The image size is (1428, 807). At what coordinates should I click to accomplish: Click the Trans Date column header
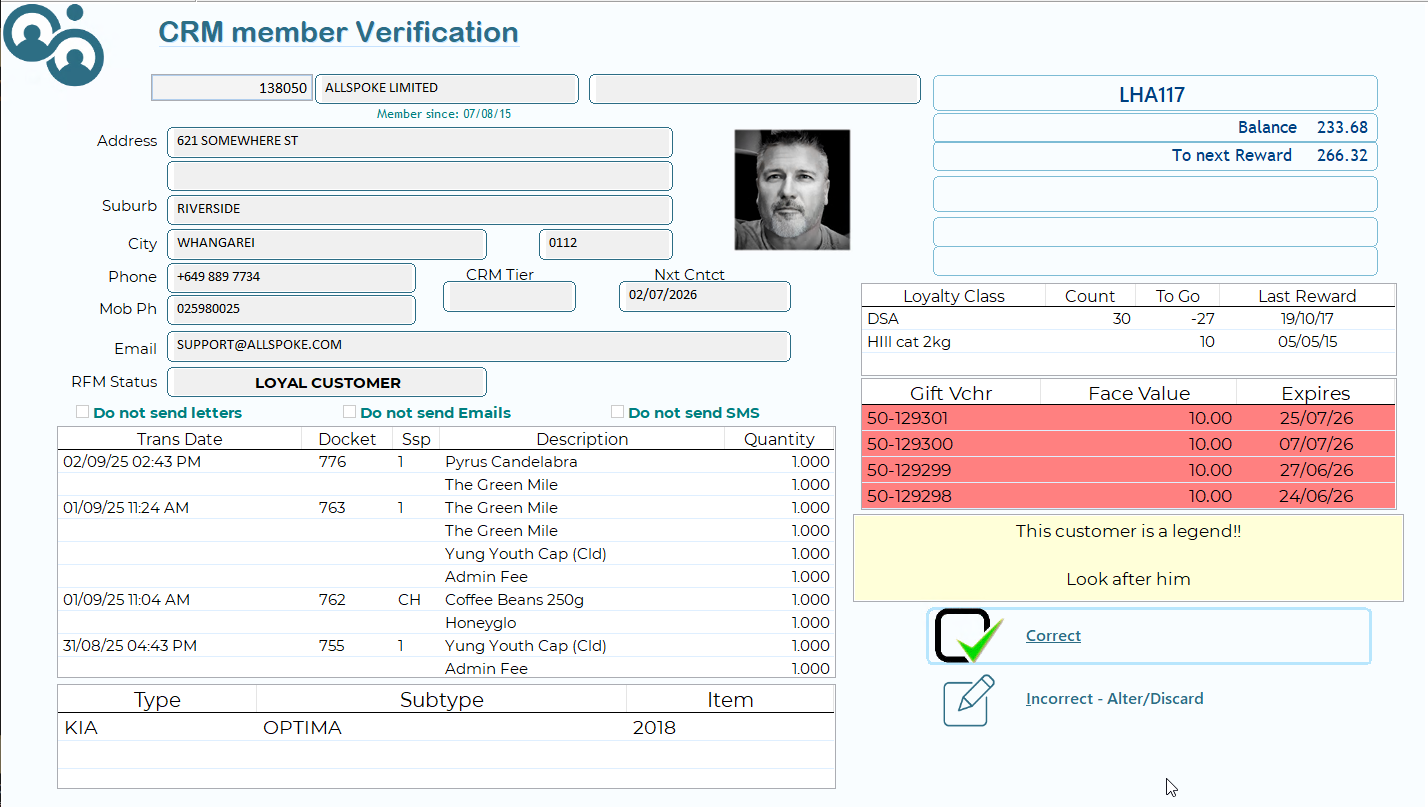(x=179, y=439)
